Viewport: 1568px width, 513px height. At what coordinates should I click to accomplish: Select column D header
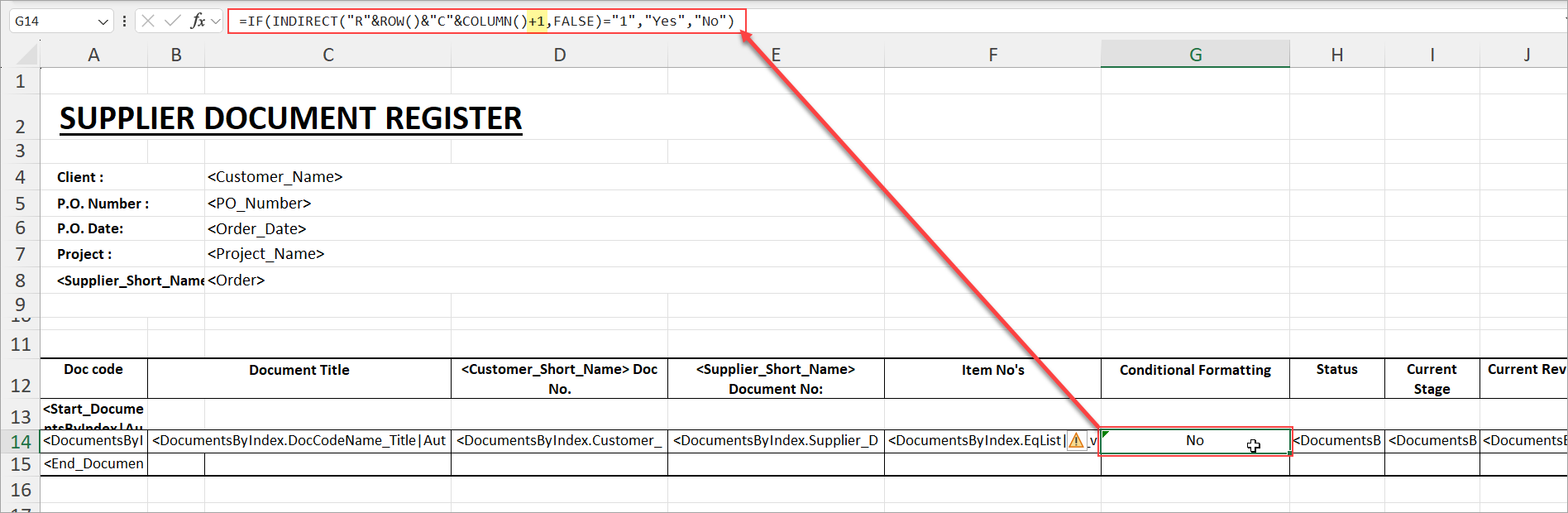[x=560, y=55]
